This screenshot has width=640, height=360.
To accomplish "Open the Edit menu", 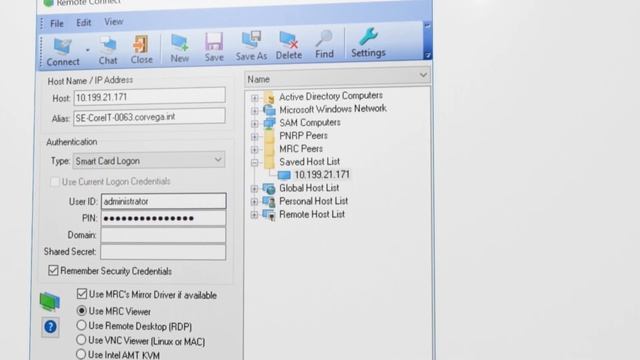I will click(x=84, y=23).
